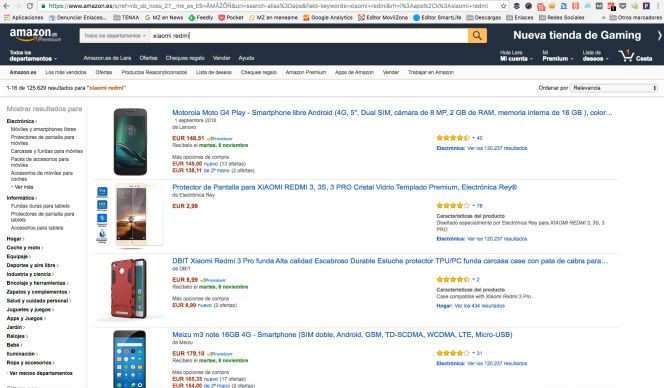Open Ayuda in the nav bar
664x388 pixels.
[246, 58]
